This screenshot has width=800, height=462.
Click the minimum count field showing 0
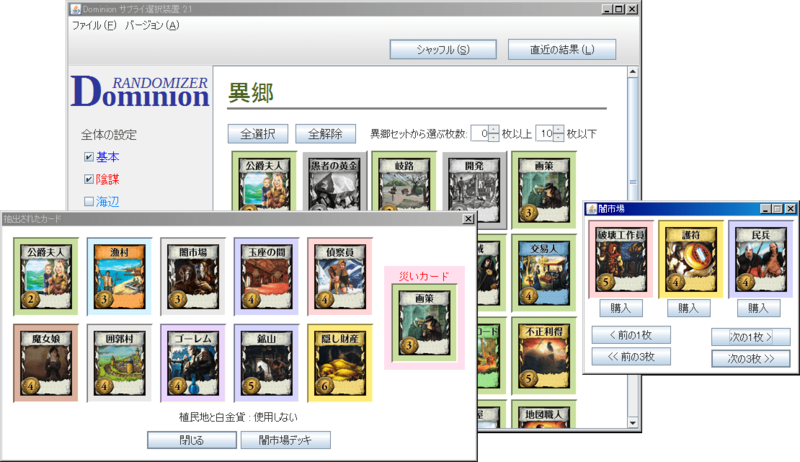pos(480,134)
